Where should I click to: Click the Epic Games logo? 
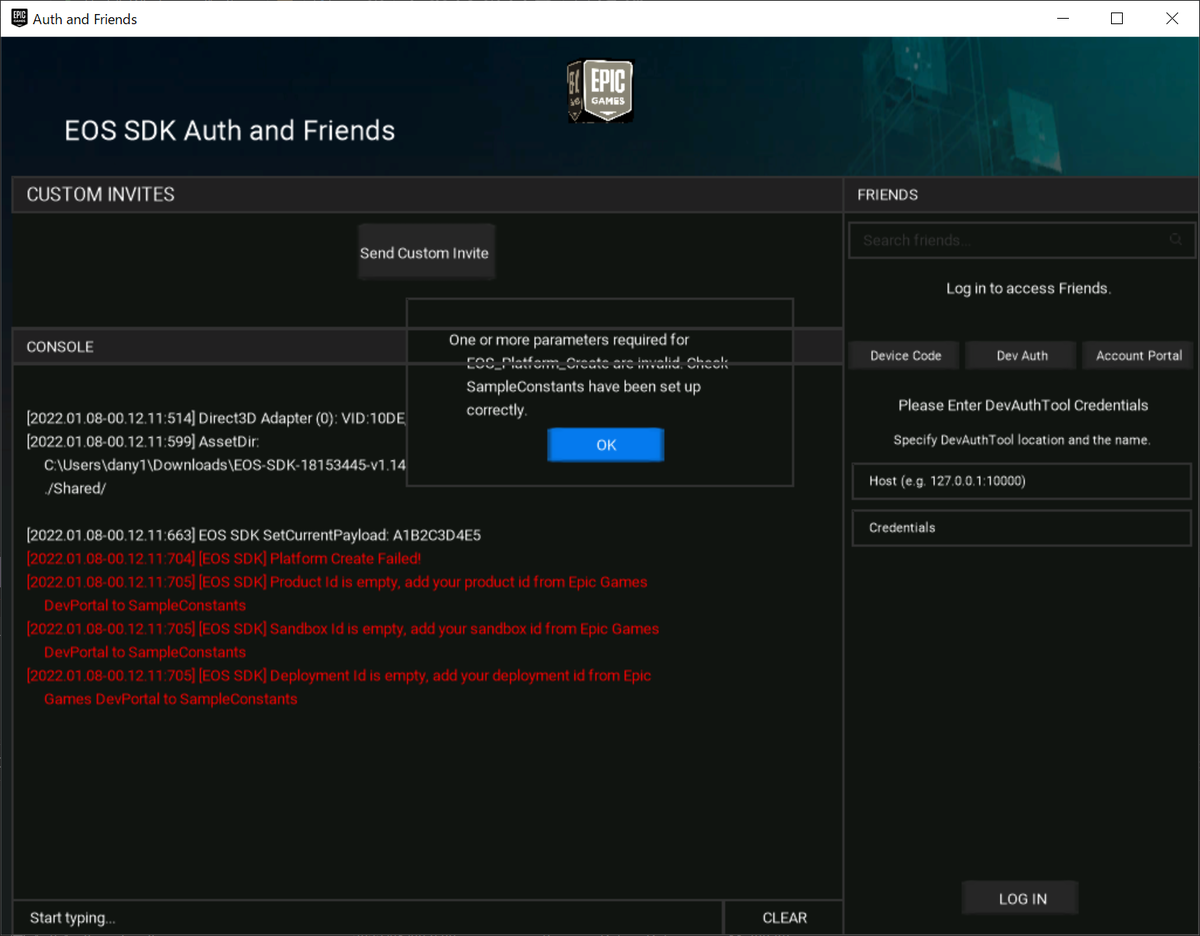pos(601,91)
